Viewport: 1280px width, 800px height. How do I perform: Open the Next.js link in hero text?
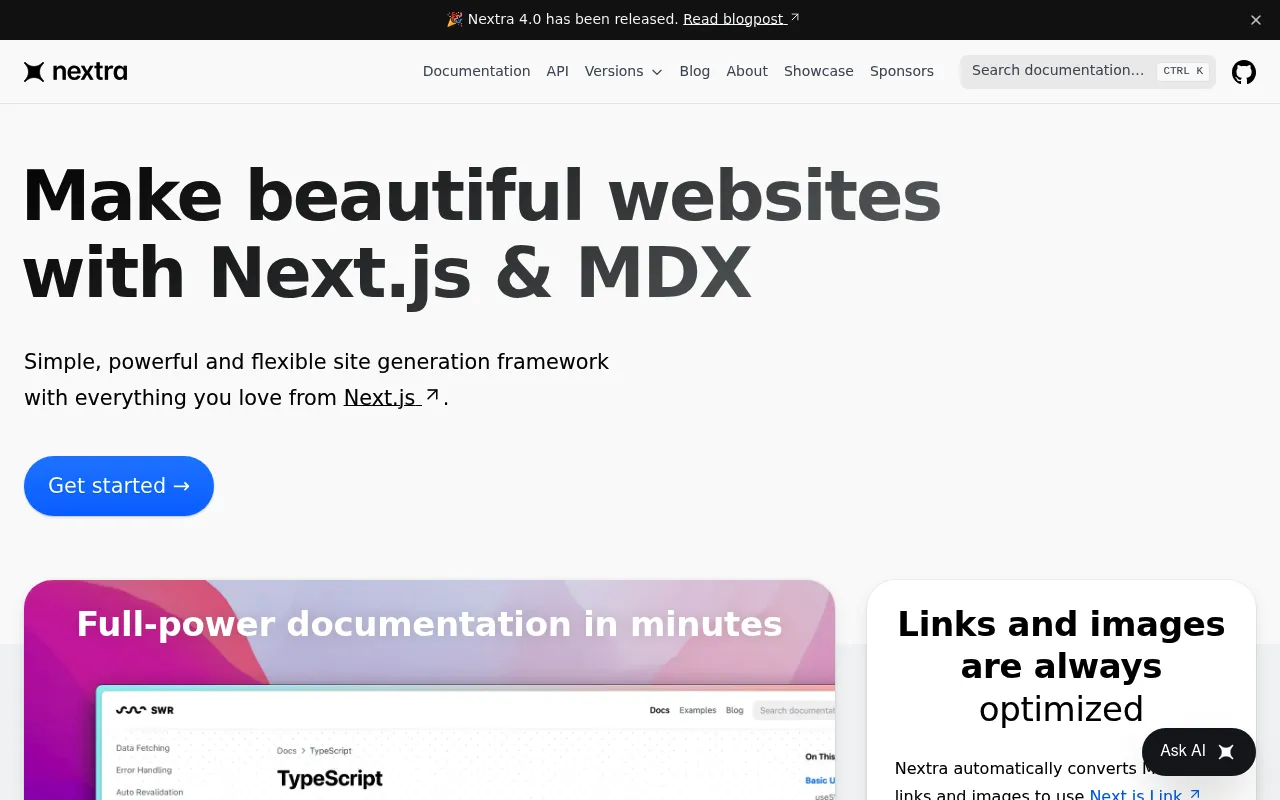point(392,397)
